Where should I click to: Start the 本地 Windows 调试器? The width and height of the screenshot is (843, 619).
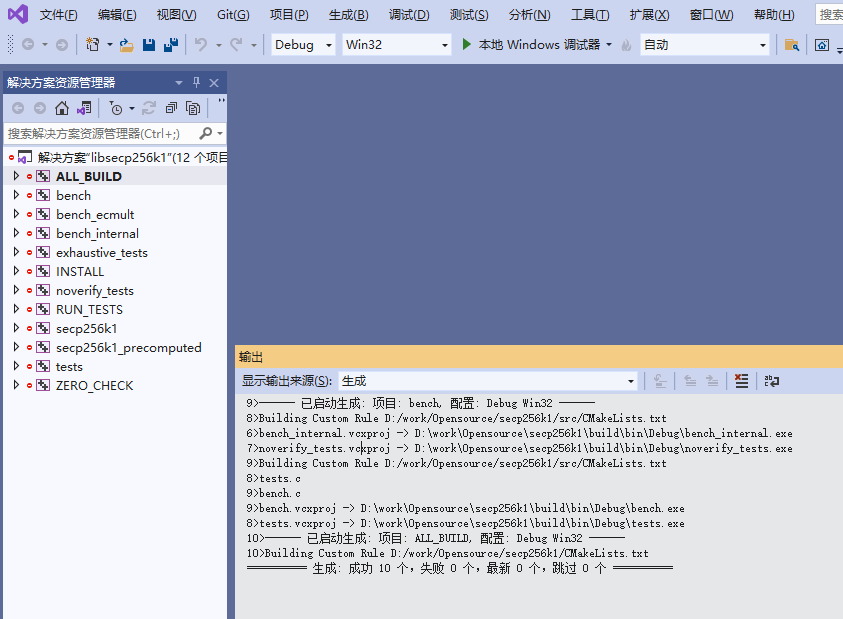520,45
